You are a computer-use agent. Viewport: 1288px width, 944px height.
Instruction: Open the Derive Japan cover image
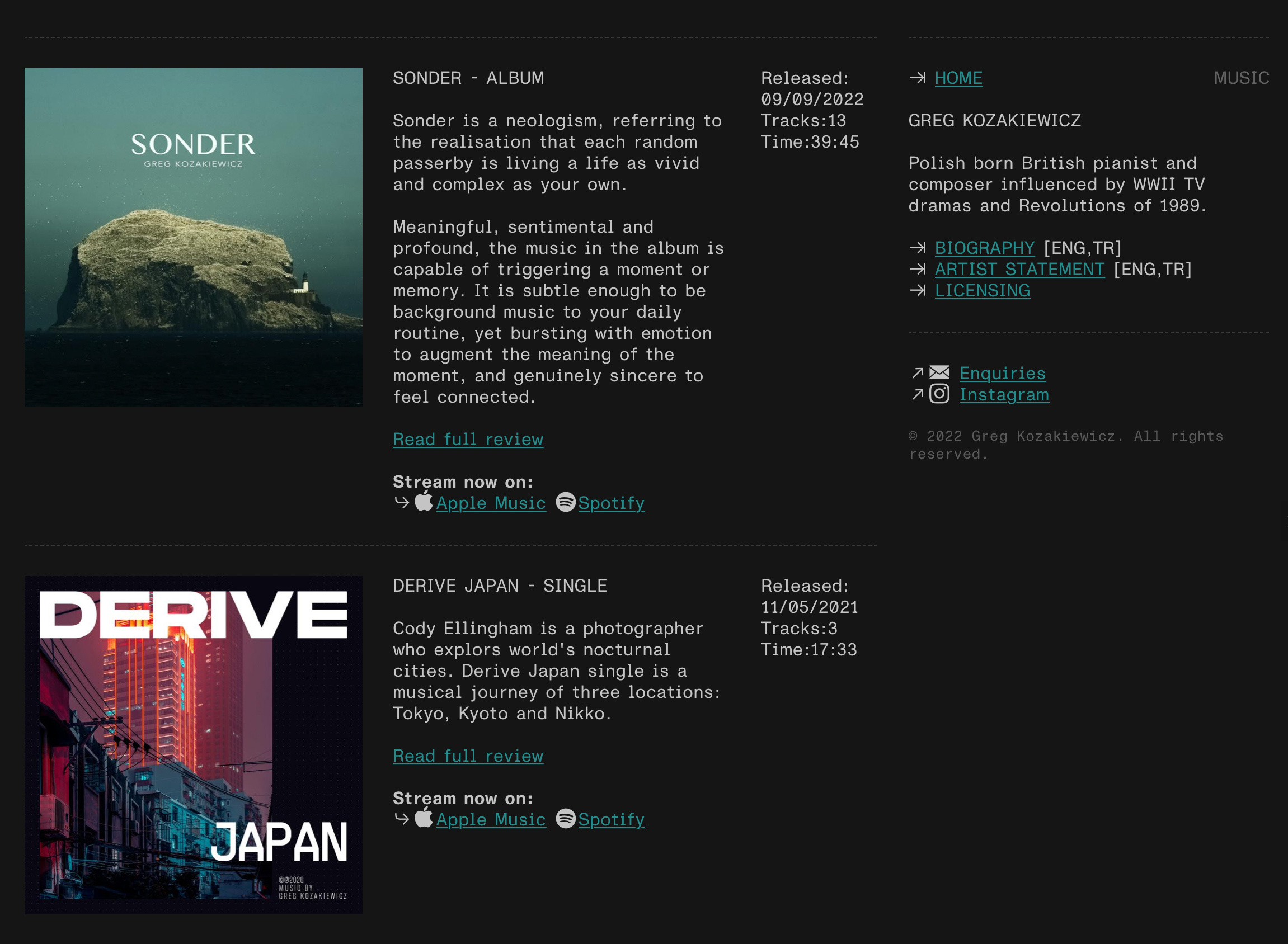(193, 745)
